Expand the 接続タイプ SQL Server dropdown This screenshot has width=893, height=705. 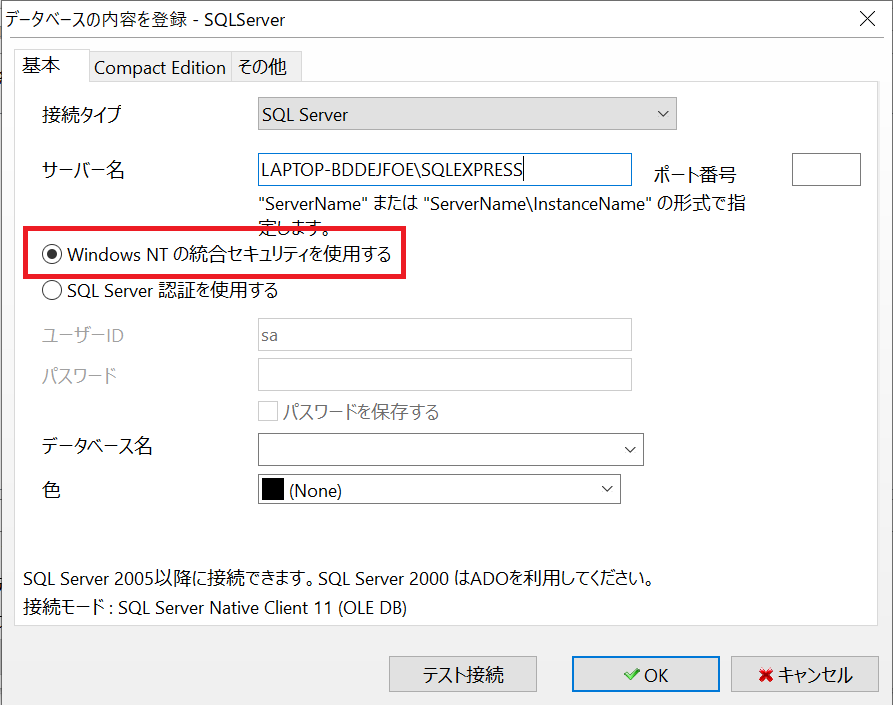467,114
